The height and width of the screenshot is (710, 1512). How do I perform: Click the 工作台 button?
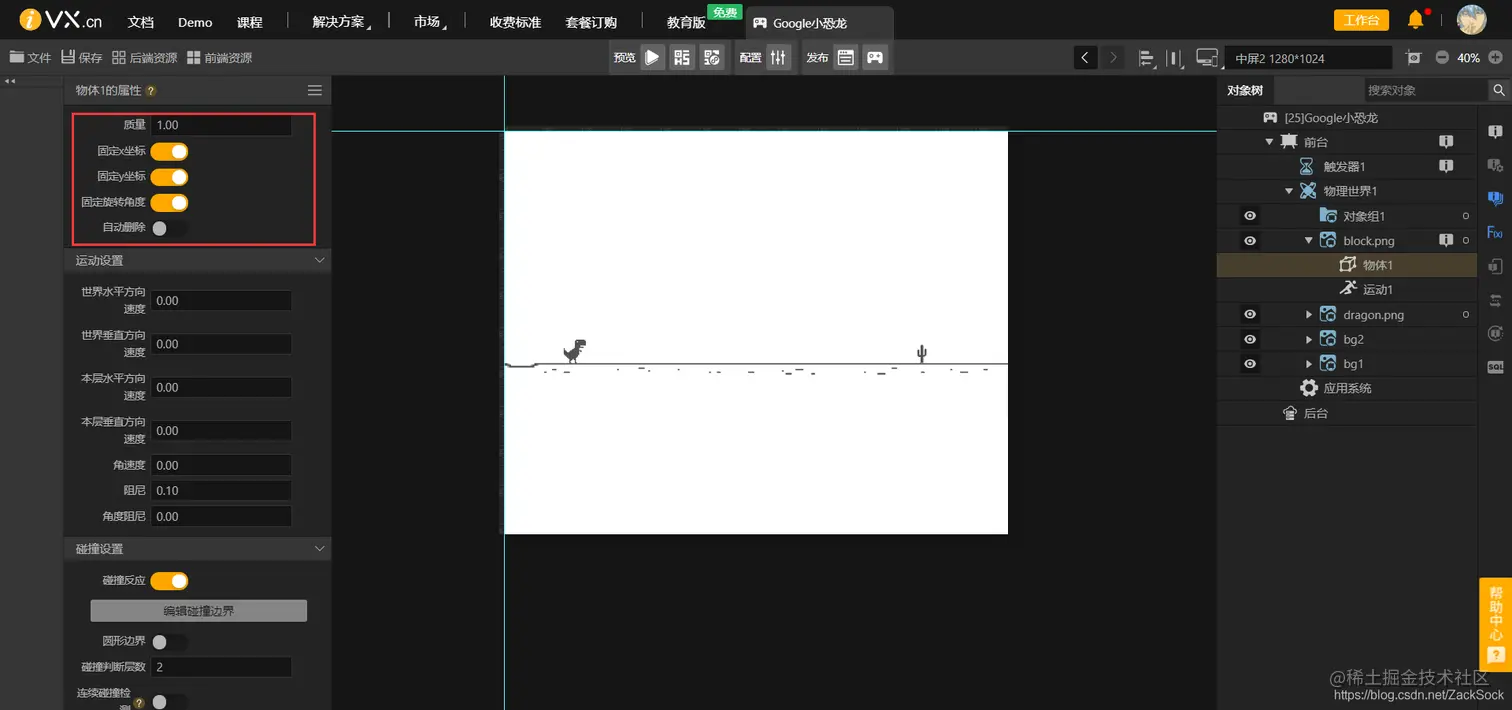pos(1361,20)
